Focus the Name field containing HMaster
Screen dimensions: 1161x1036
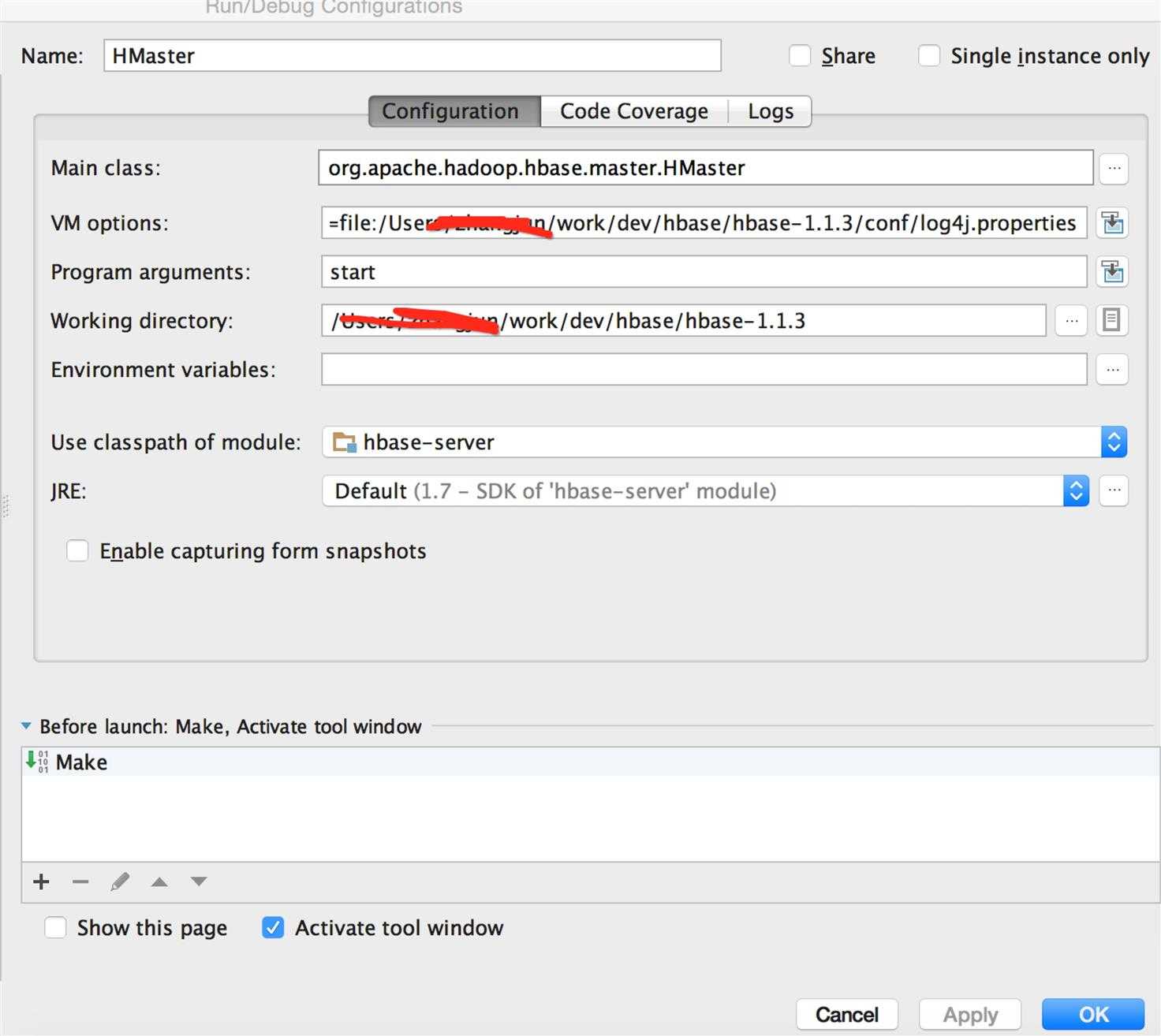click(413, 56)
